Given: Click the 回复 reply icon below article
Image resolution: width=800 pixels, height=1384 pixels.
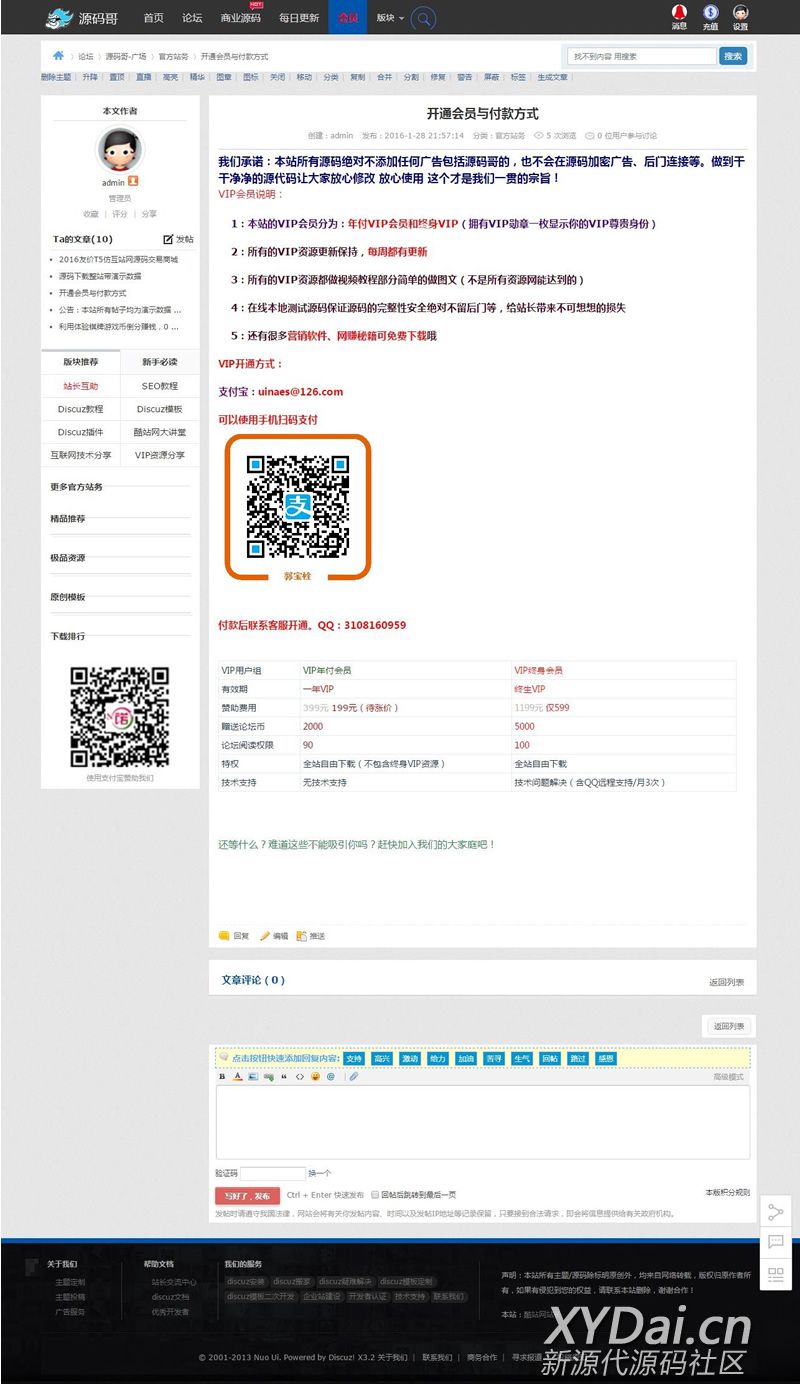Looking at the screenshot, I should (x=225, y=936).
